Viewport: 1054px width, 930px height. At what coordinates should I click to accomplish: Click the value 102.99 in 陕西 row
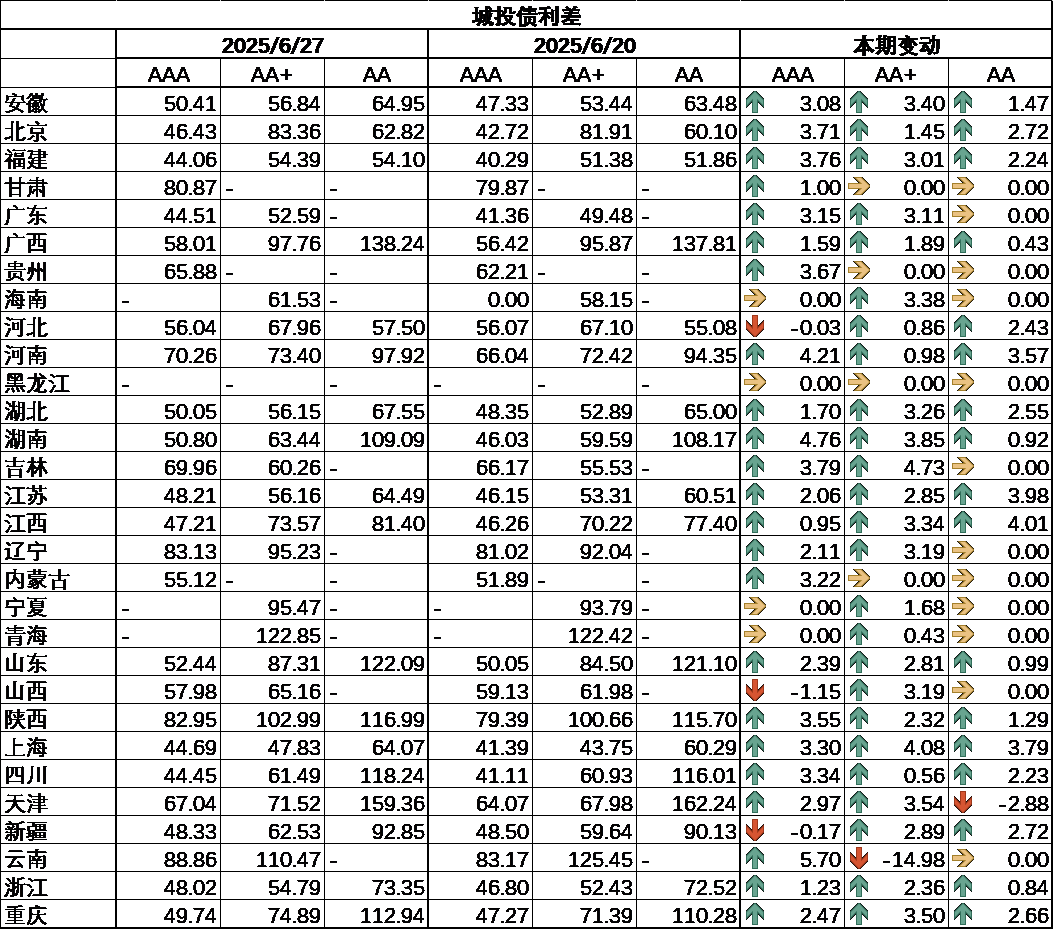(x=288, y=719)
